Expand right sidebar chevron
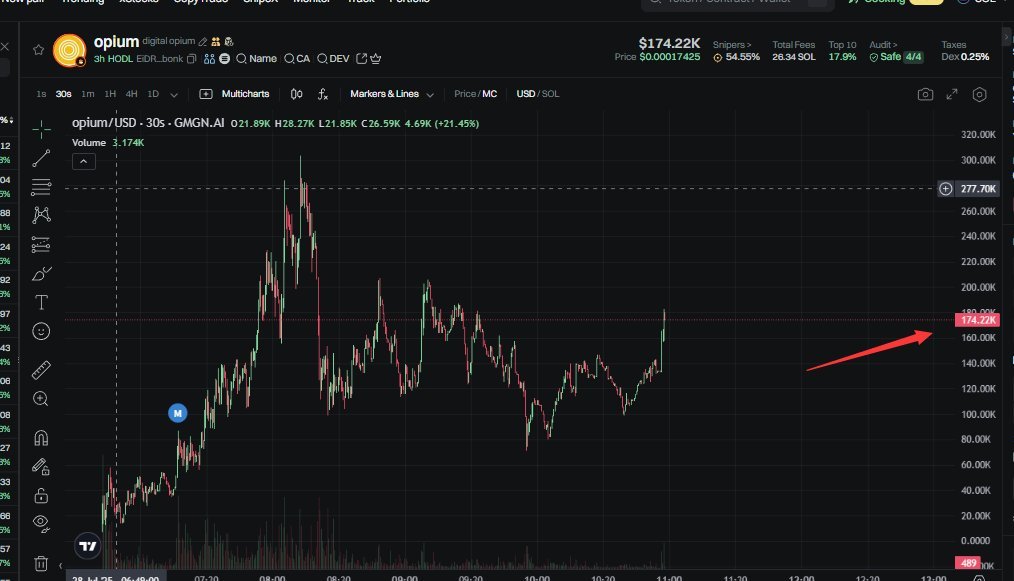 pos(1008,38)
